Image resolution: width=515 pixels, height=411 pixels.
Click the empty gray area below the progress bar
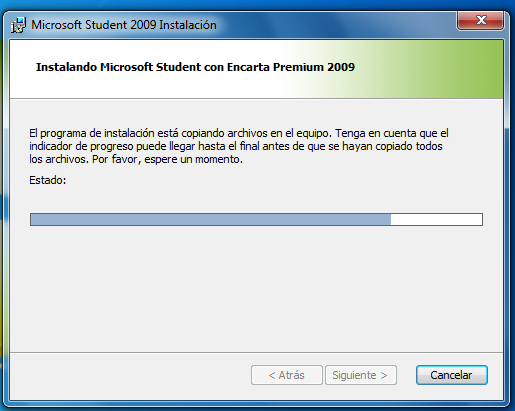tap(256, 288)
